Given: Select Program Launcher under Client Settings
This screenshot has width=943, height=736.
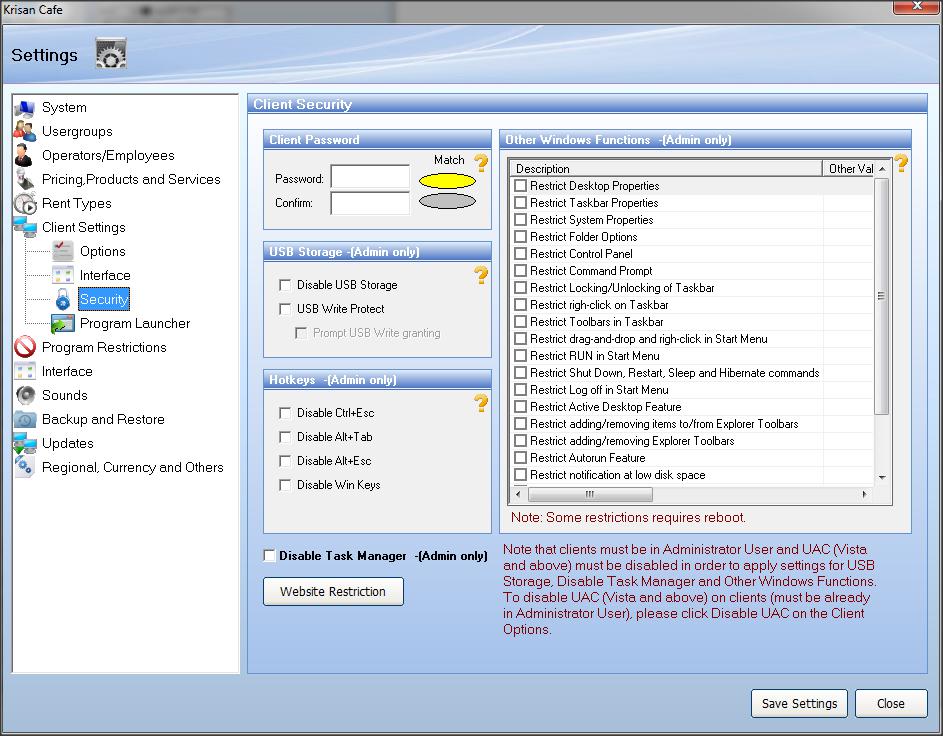Looking at the screenshot, I should click(x=135, y=323).
